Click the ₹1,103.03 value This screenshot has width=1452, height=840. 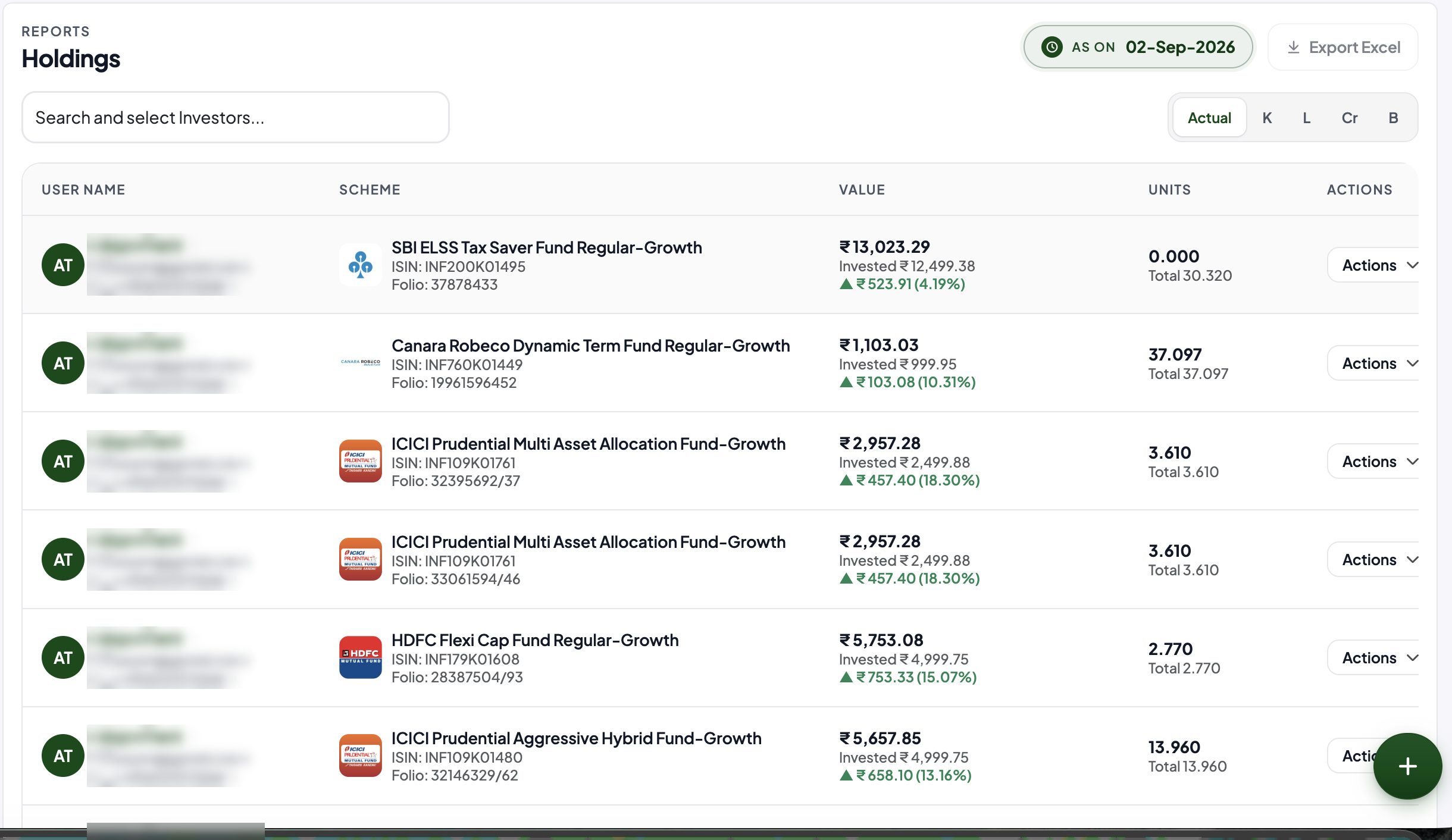click(879, 345)
